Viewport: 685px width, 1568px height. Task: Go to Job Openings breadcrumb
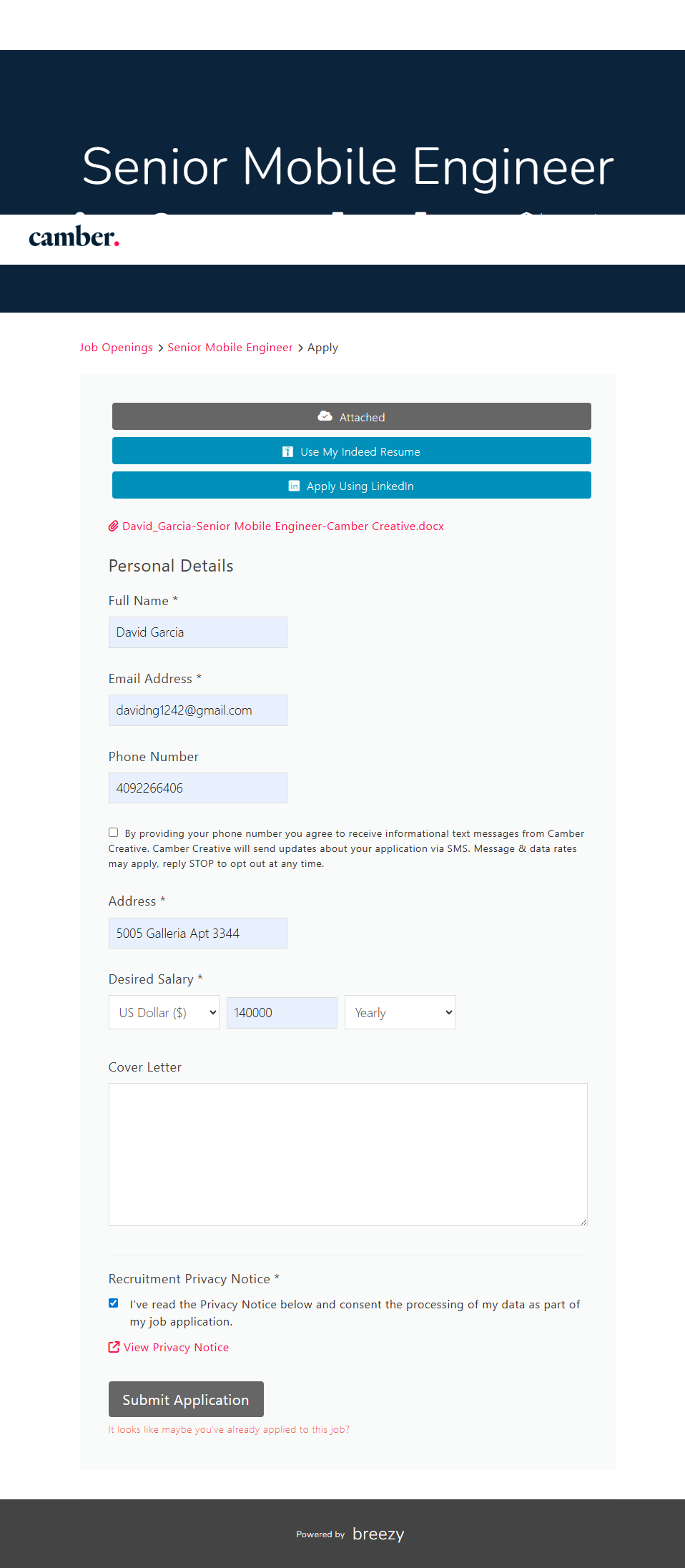(116, 348)
